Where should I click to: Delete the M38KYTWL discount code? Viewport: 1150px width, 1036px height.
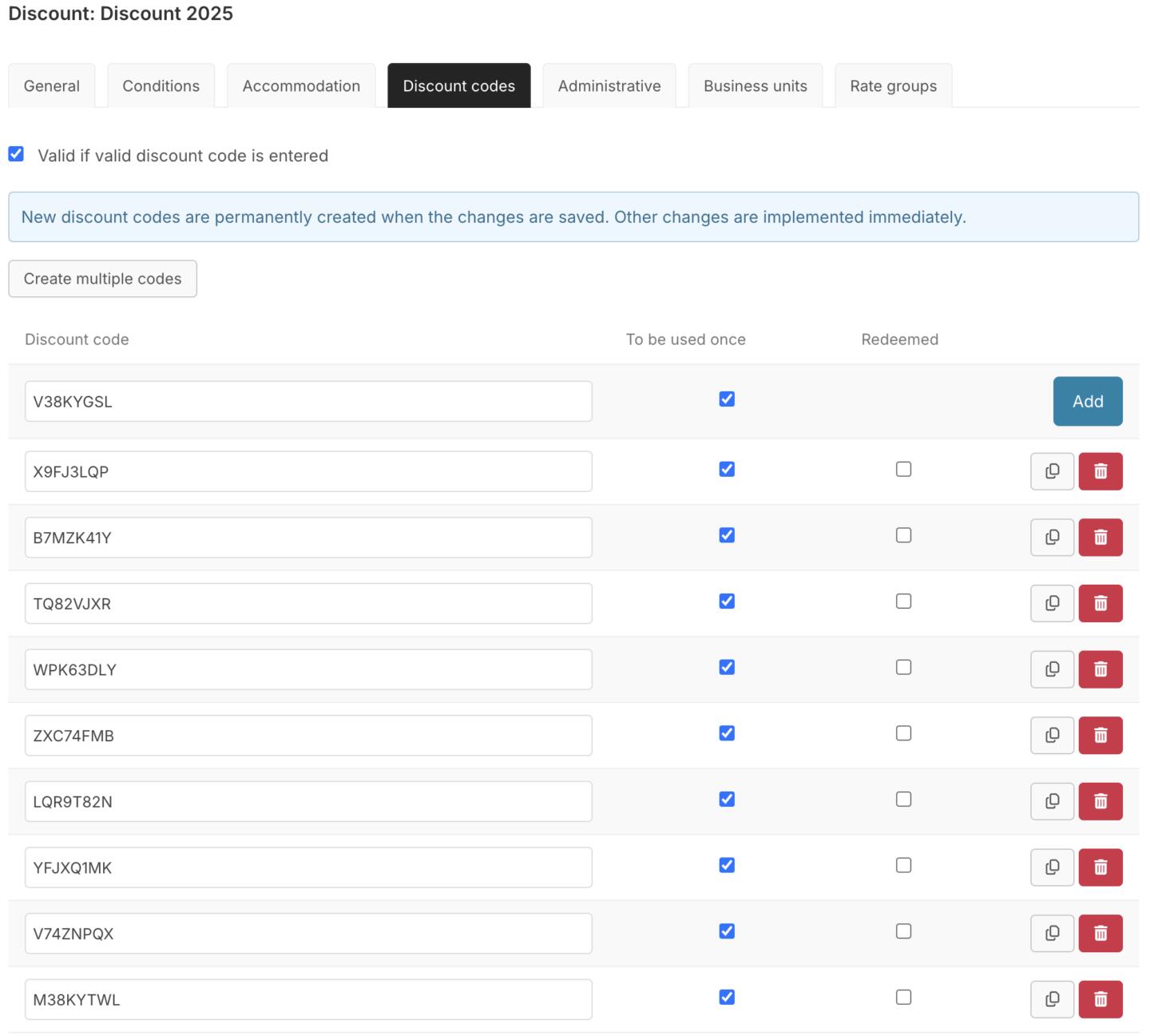(1100, 999)
